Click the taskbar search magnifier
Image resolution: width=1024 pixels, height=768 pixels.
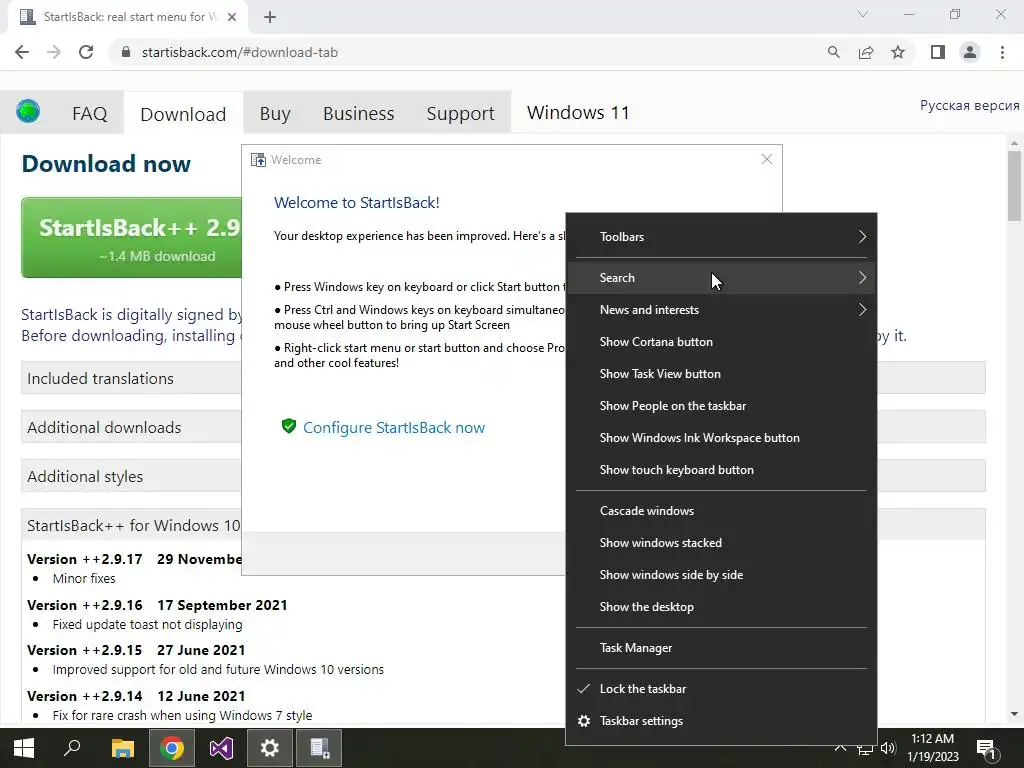click(x=72, y=748)
